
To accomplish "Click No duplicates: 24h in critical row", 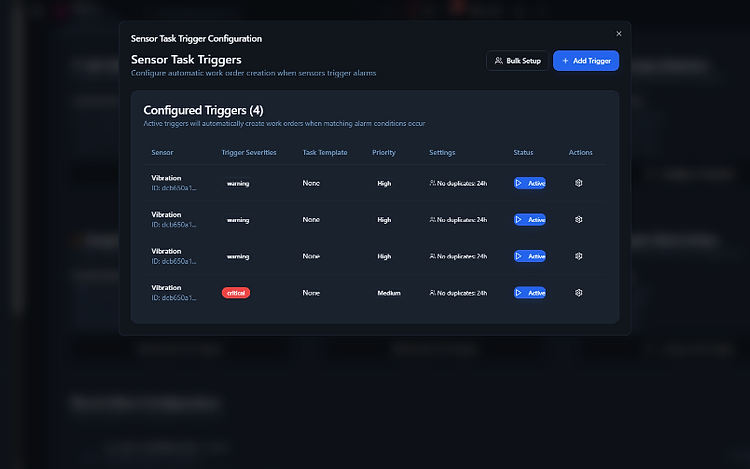I will pos(458,293).
